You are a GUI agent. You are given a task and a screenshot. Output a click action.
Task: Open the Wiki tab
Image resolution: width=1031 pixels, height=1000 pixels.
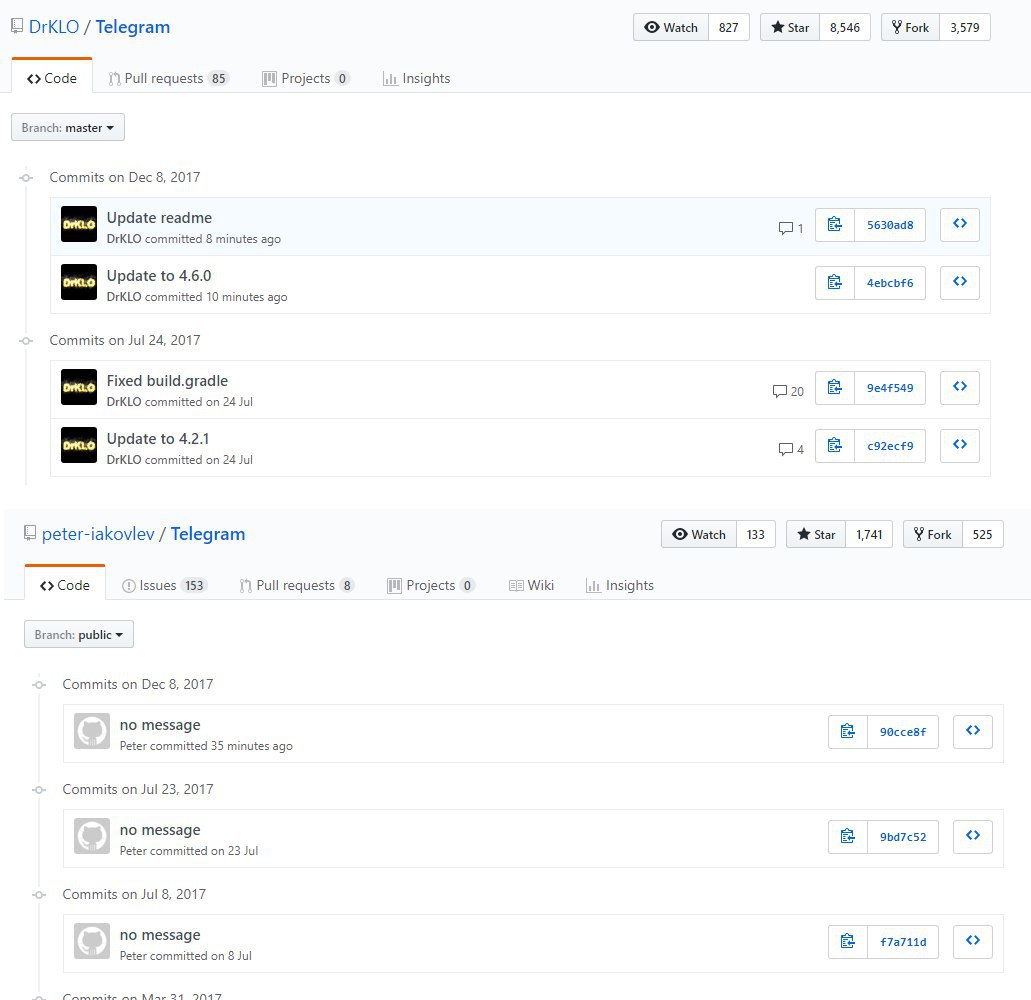click(x=532, y=585)
